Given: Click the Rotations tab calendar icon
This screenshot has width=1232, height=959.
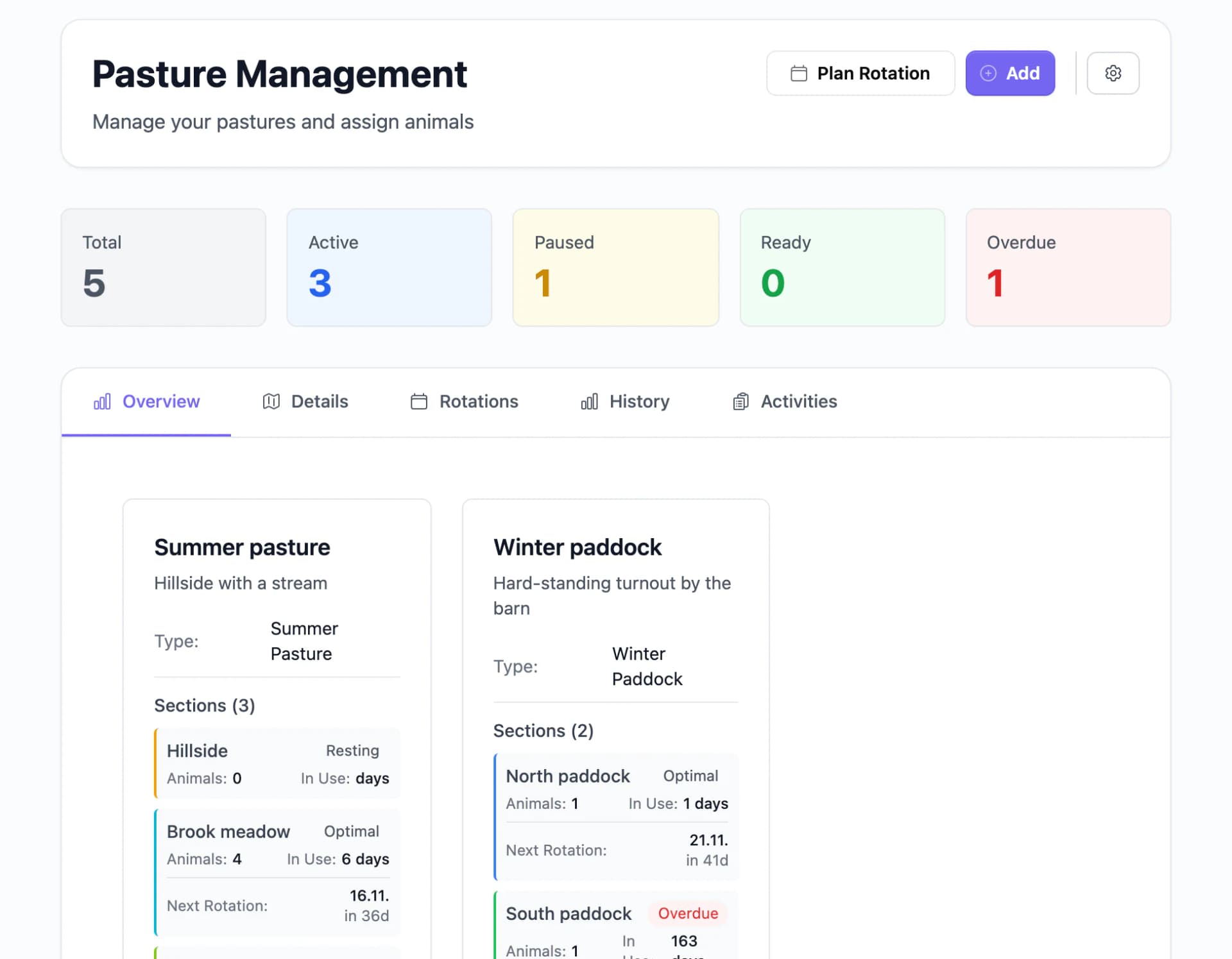Looking at the screenshot, I should 418,402.
